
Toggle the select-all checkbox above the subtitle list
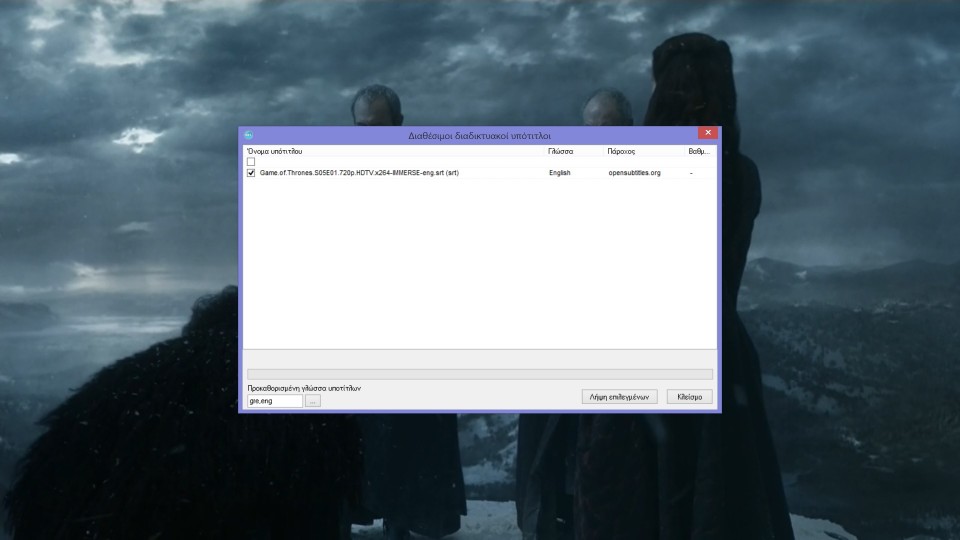(251, 161)
